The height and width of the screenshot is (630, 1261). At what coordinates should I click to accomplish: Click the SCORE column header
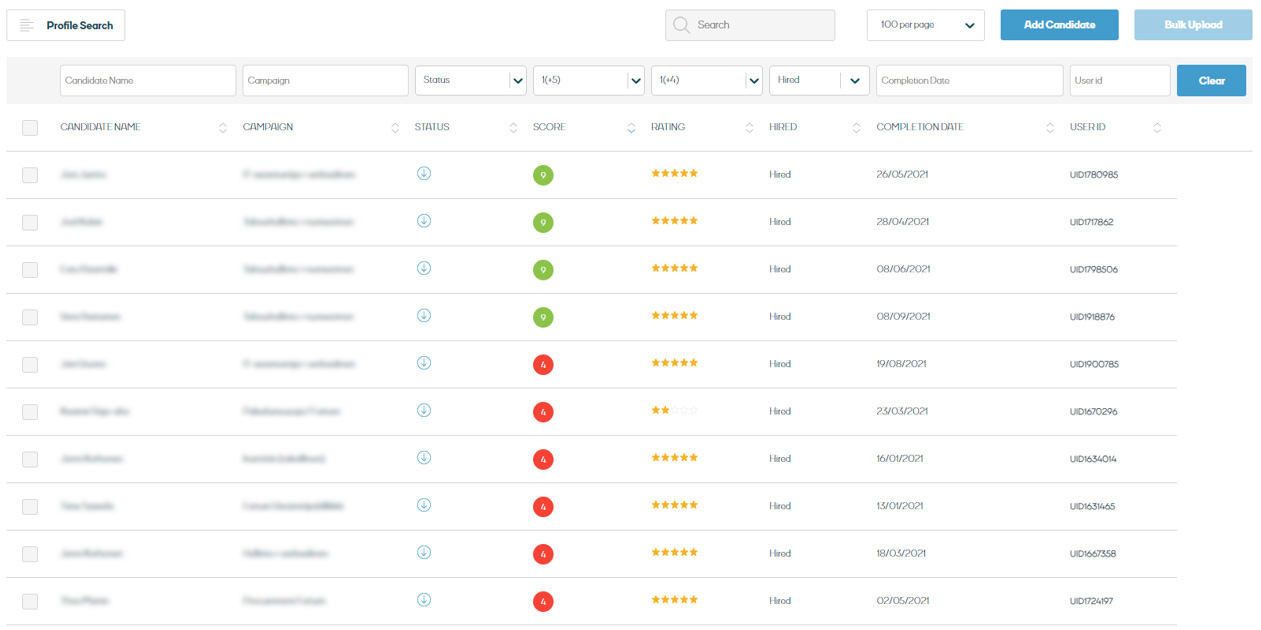[x=549, y=127]
